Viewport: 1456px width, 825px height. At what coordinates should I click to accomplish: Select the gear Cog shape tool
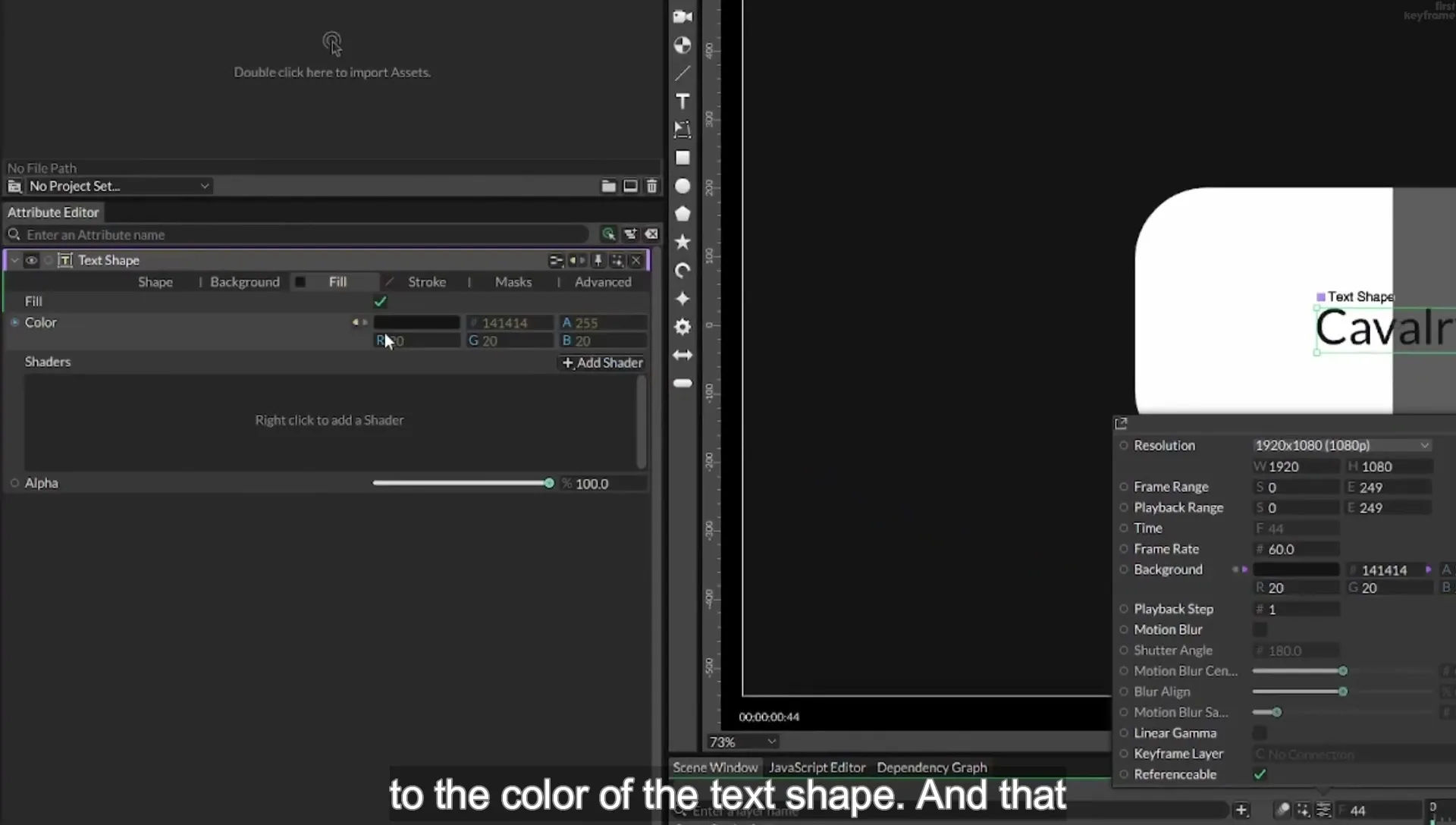tap(682, 327)
